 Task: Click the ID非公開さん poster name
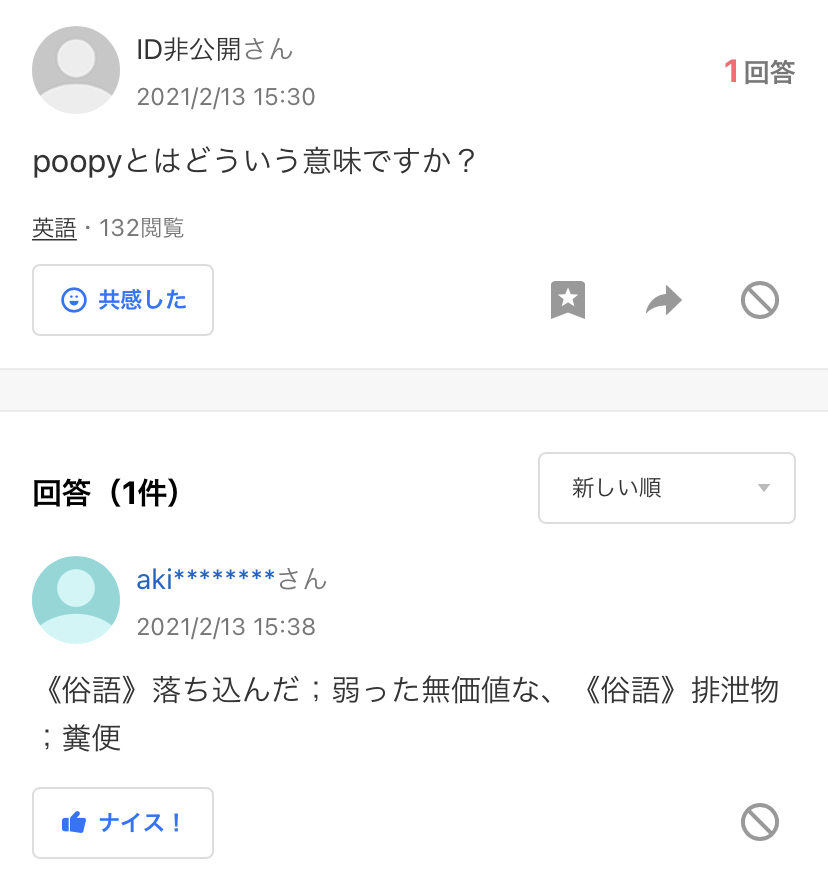point(215,49)
